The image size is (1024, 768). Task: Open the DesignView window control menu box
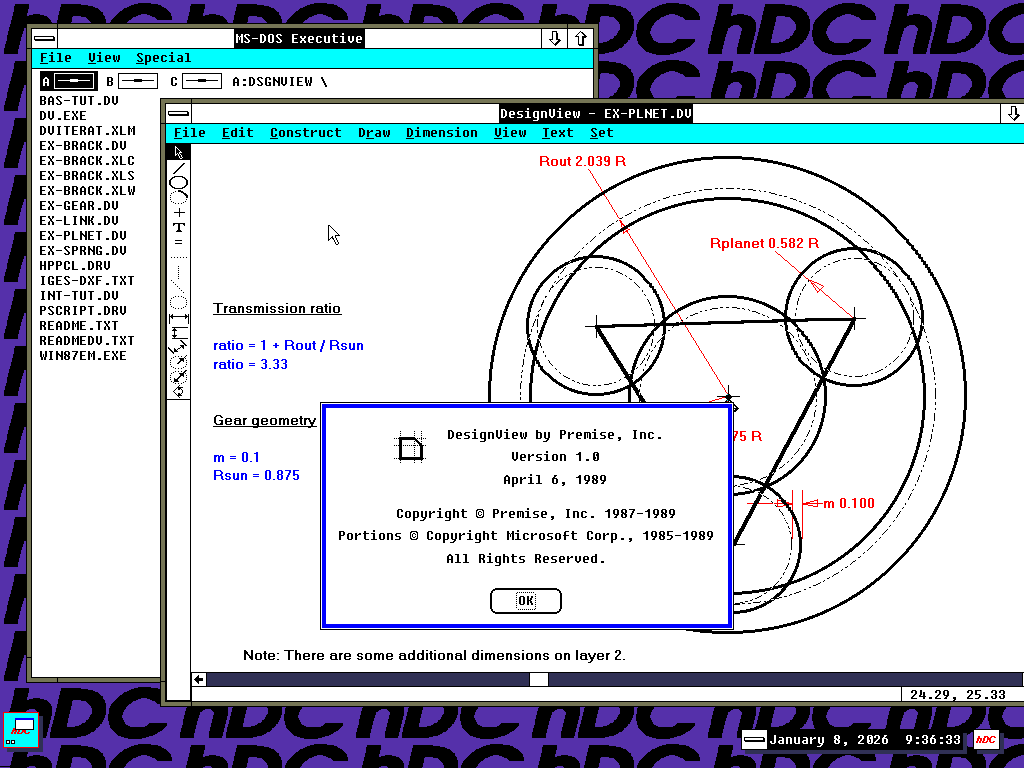(x=178, y=113)
